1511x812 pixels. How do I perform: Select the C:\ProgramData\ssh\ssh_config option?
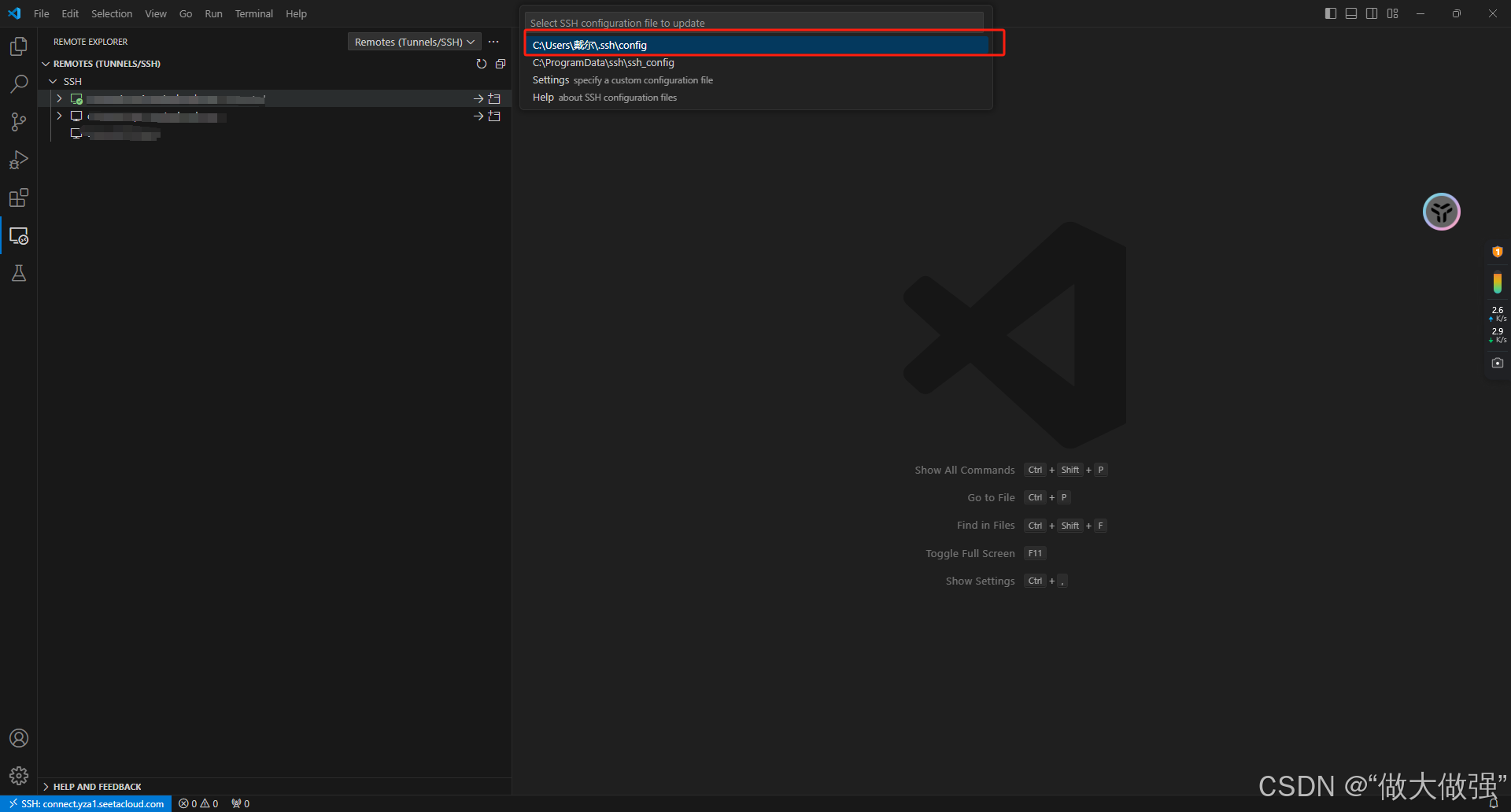[x=603, y=63]
